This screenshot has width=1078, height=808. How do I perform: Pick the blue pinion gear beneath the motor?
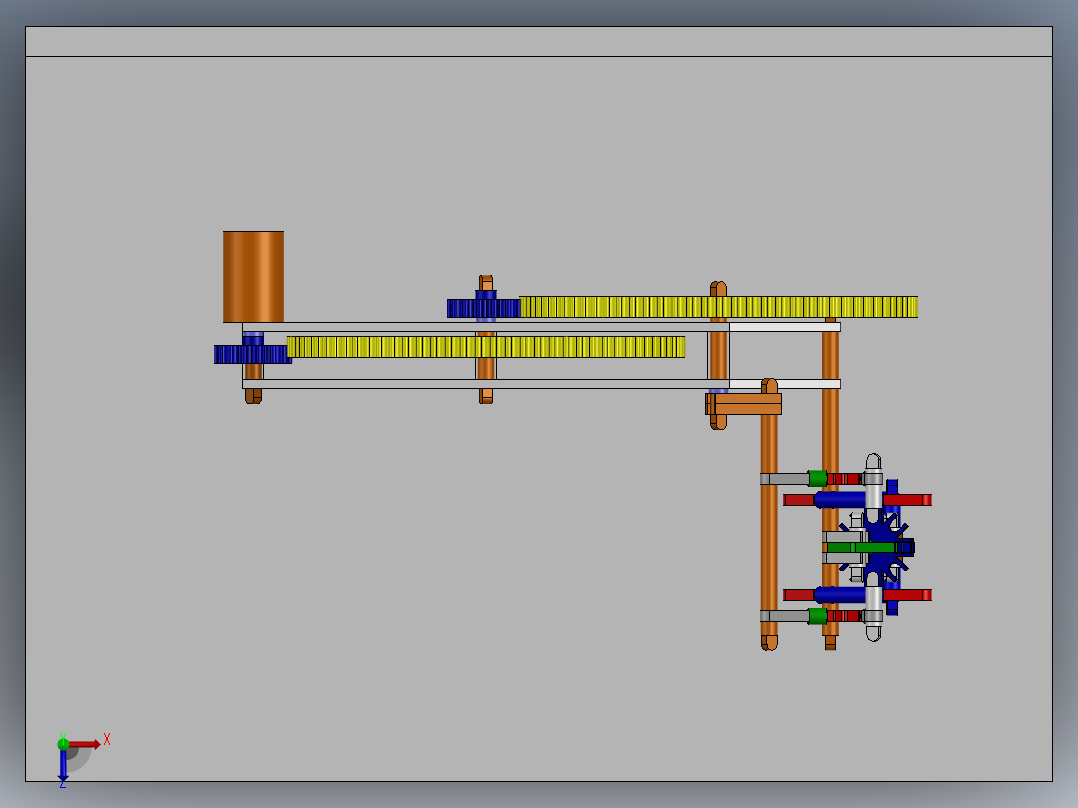point(252,354)
